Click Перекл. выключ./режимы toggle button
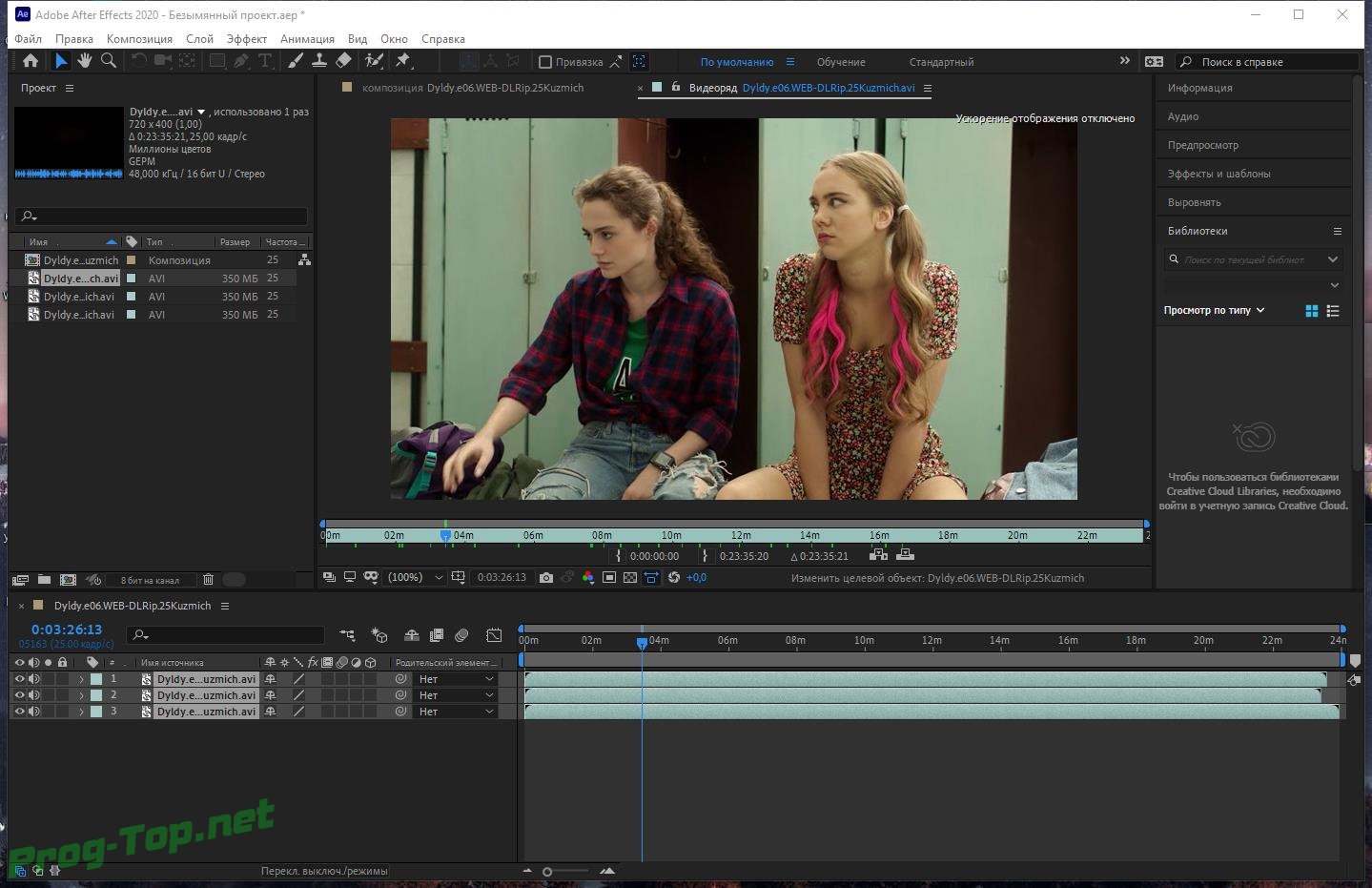Viewport: 1372px width, 888px height. (x=324, y=871)
